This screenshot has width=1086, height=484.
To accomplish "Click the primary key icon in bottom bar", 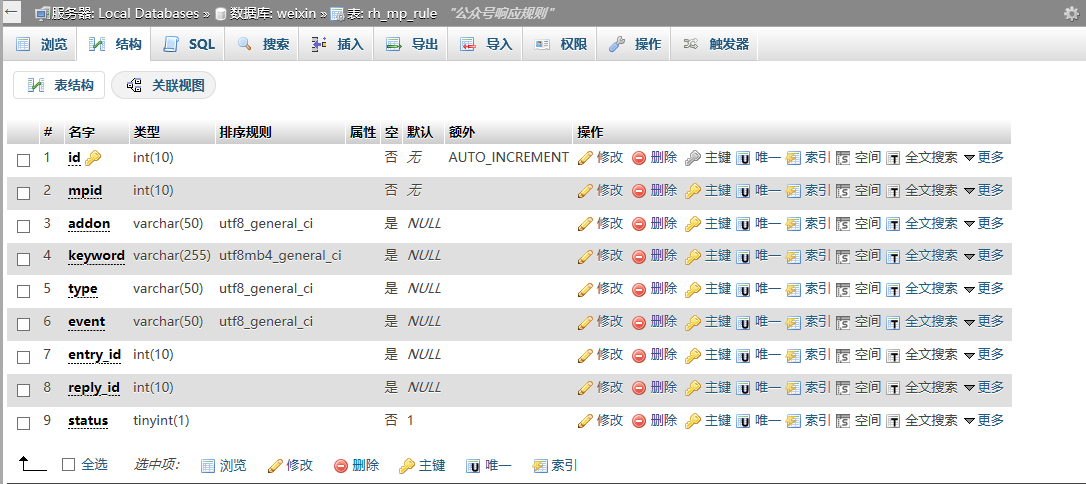I will pyautogui.click(x=407, y=466).
